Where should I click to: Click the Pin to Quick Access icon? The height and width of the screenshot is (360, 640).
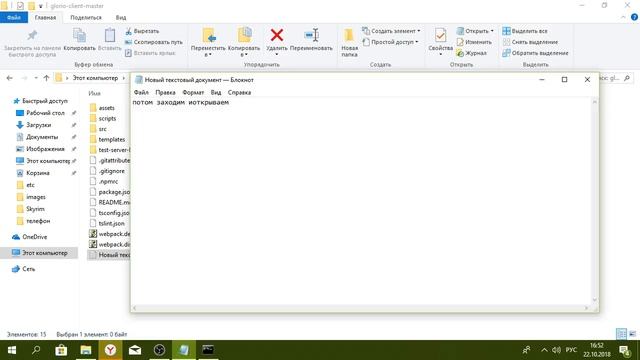[x=32, y=35]
